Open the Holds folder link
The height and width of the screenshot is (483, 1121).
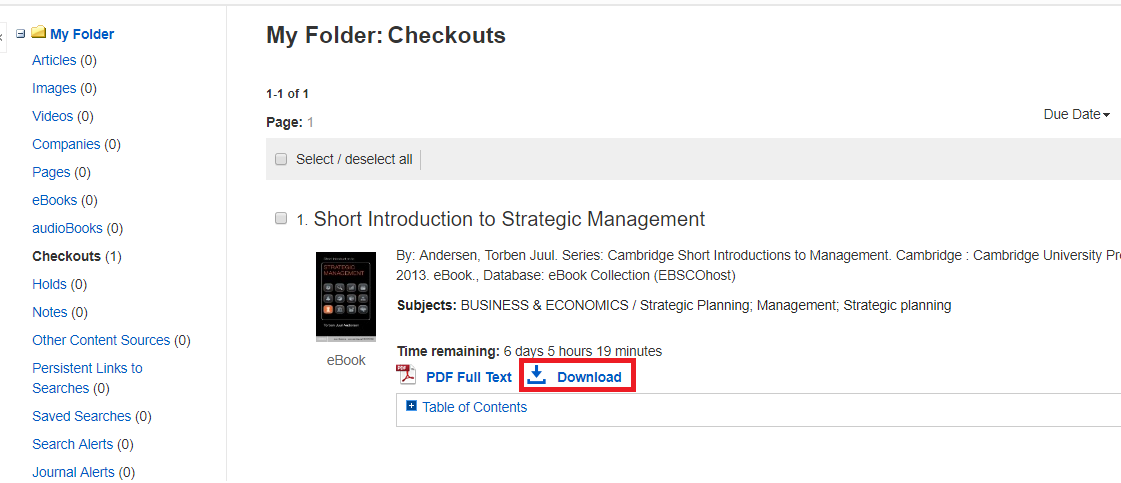click(49, 284)
